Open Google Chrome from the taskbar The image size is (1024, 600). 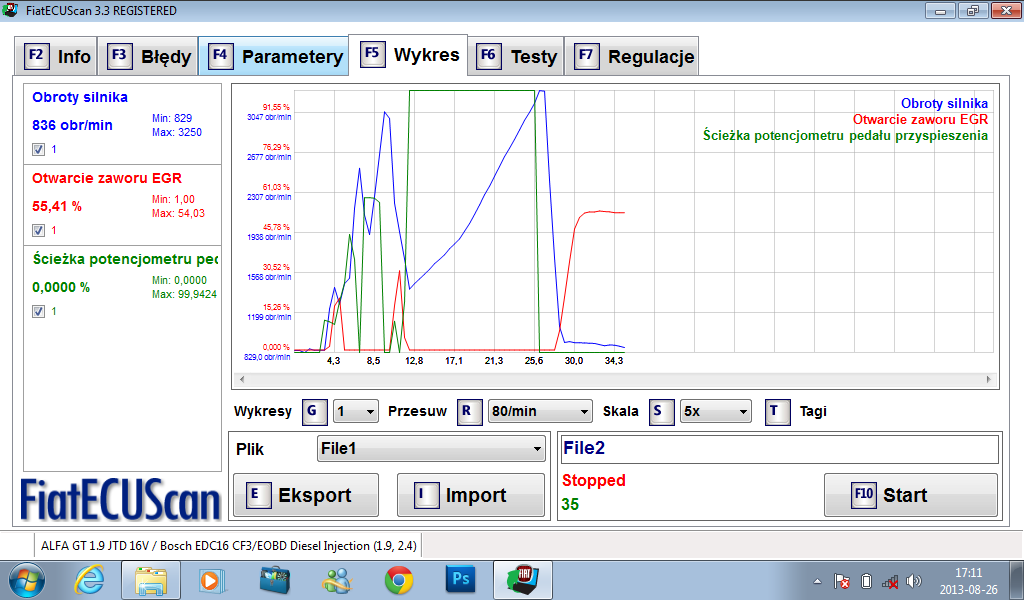399,579
